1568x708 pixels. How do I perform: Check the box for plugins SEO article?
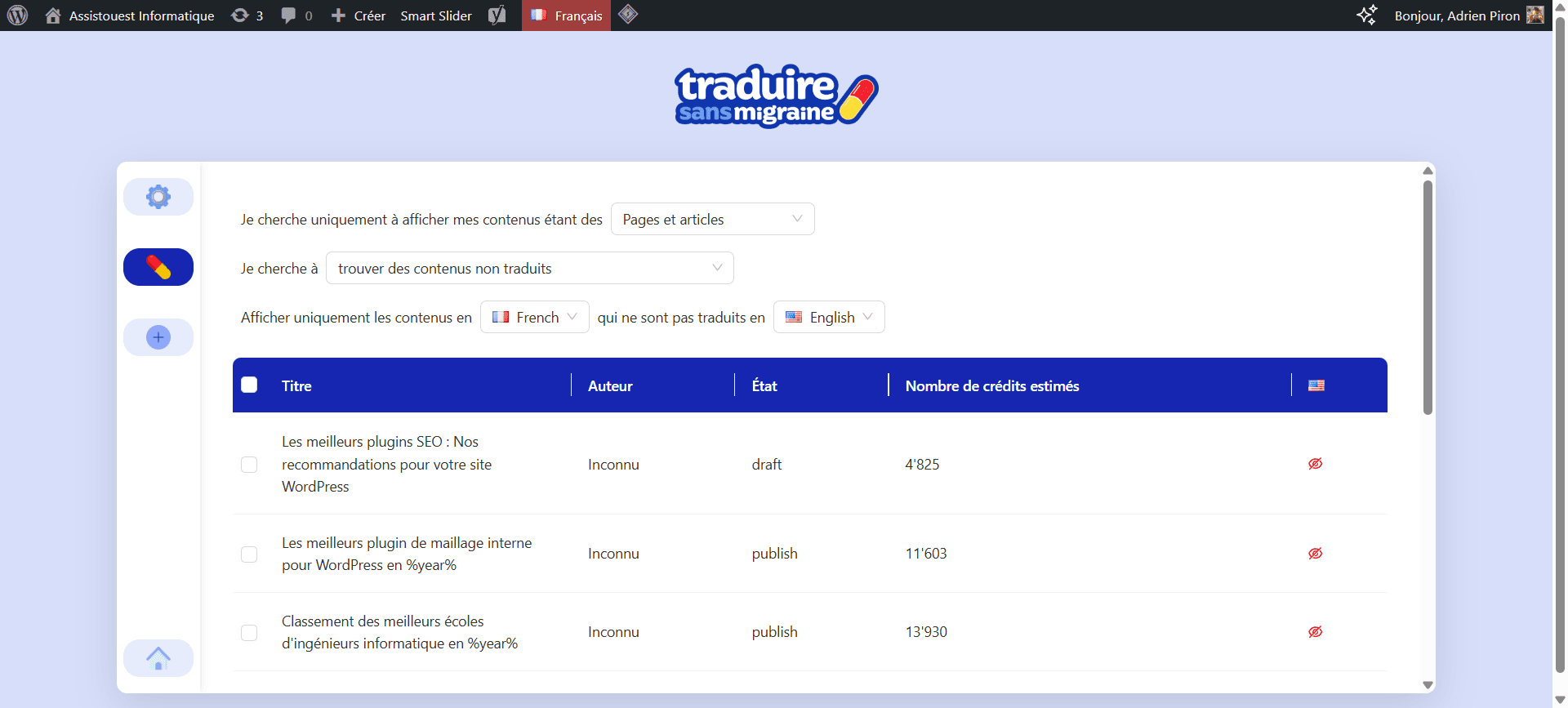pos(249,465)
